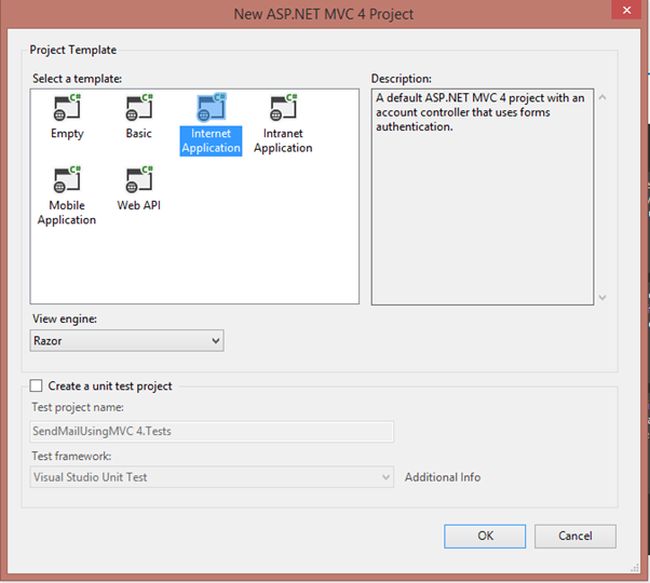Image resolution: width=650 pixels, height=583 pixels.
Task: Click the 'Description:' label
Action: point(401,78)
